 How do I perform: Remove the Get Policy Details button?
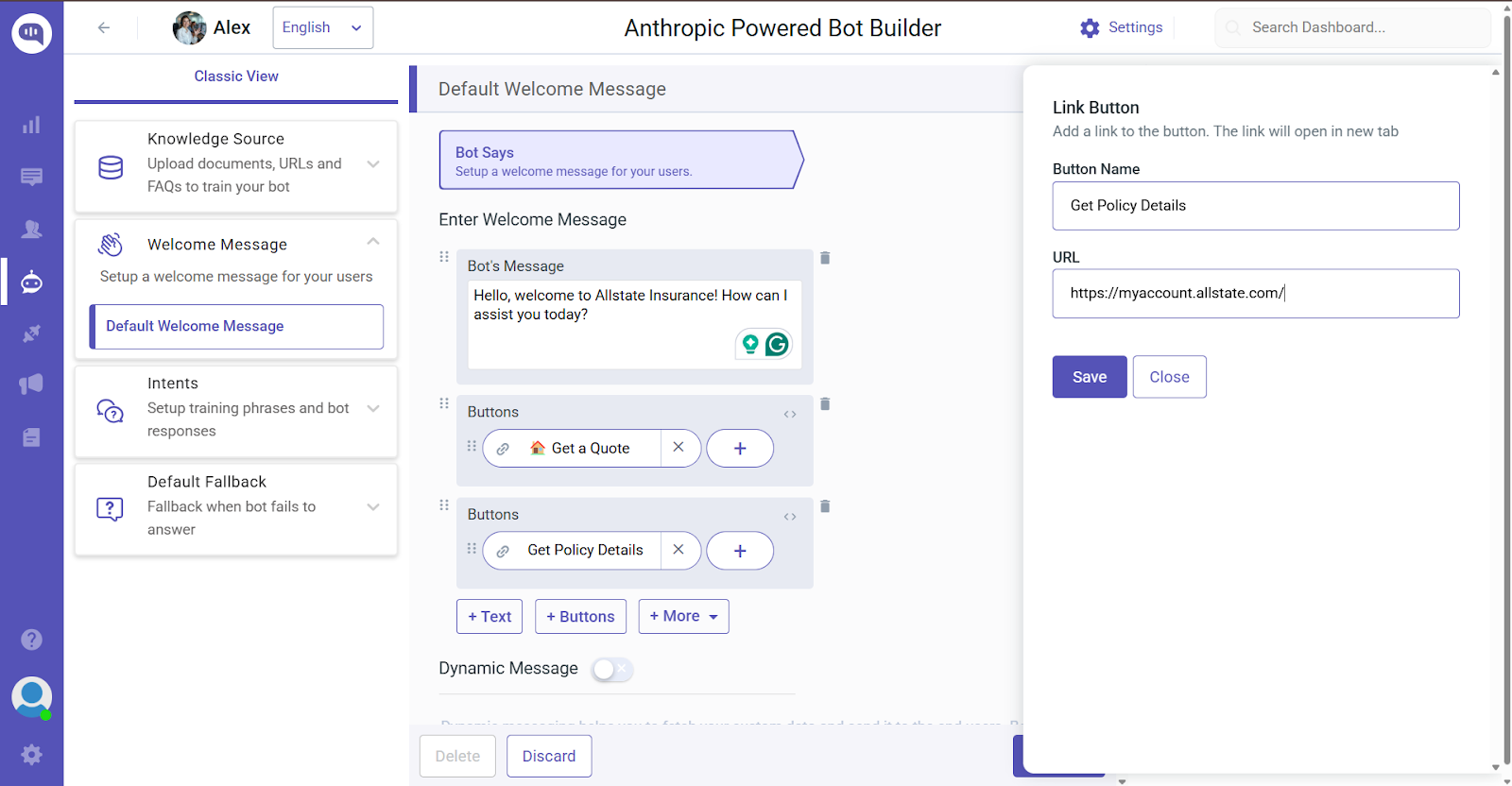(679, 550)
